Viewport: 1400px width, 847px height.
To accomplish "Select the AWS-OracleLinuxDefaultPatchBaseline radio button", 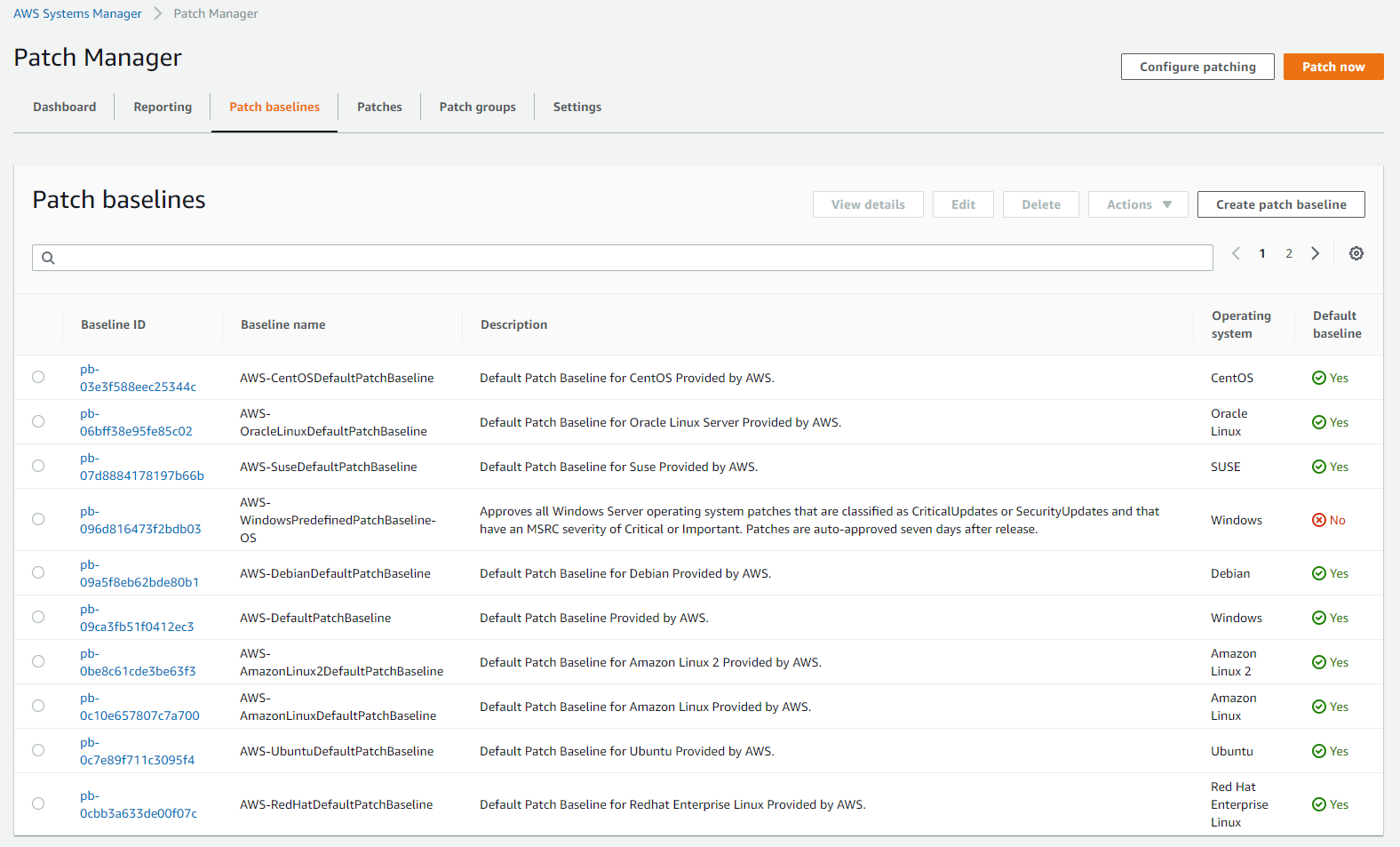I will click(38, 421).
